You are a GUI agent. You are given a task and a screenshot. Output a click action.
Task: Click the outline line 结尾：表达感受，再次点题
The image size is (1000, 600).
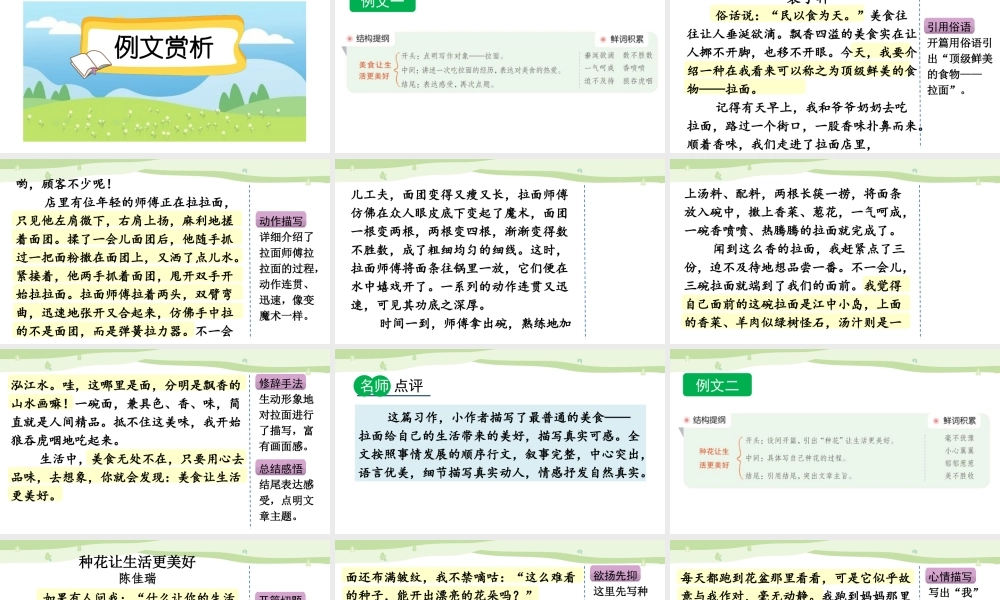(x=447, y=84)
